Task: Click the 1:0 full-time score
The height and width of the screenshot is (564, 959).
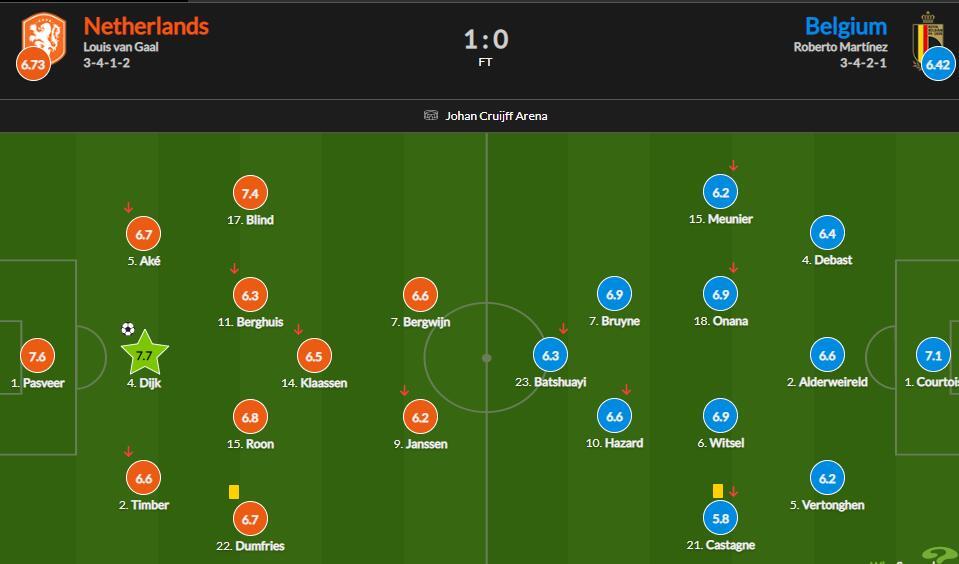Action: pyautogui.click(x=486, y=40)
